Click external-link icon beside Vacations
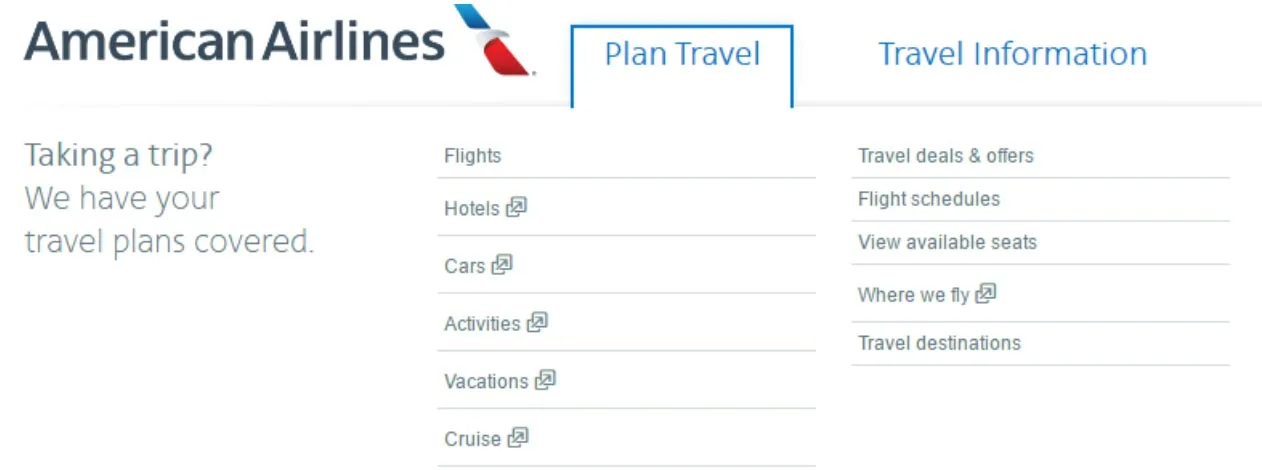The width and height of the screenshot is (1262, 470). 545,380
